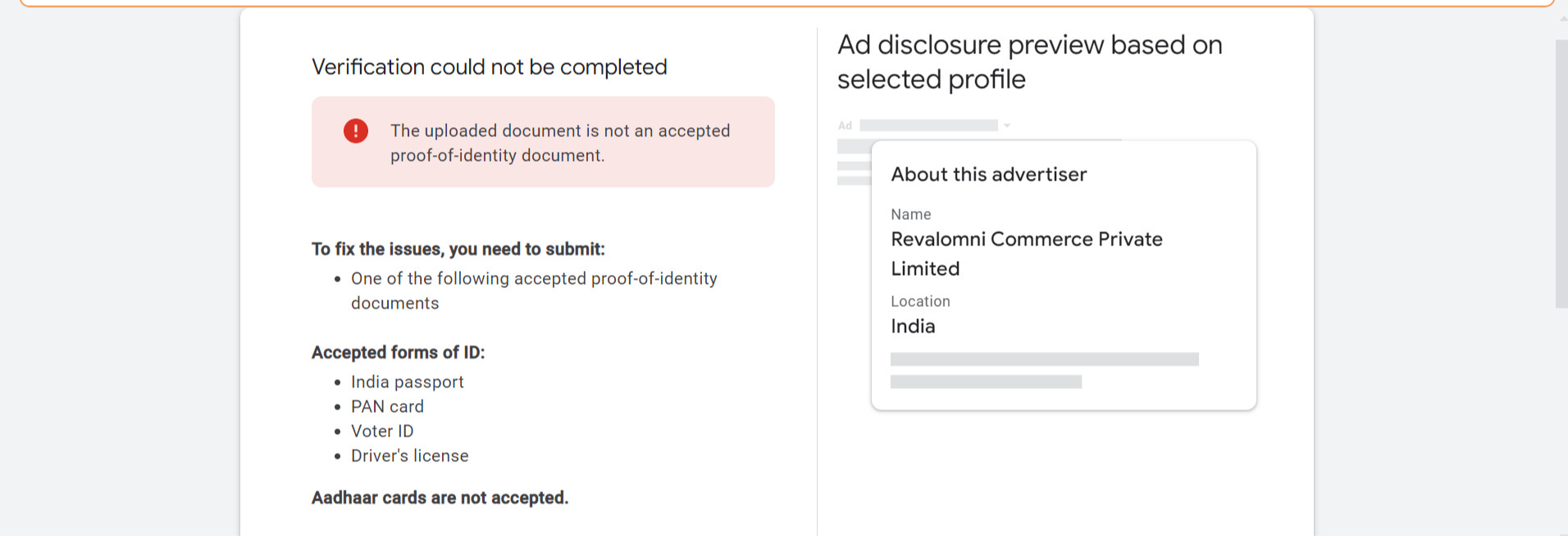This screenshot has height=549, width=1568.
Task: Click the grey placeholder URL bar next to Ad
Action: pyautogui.click(x=928, y=126)
